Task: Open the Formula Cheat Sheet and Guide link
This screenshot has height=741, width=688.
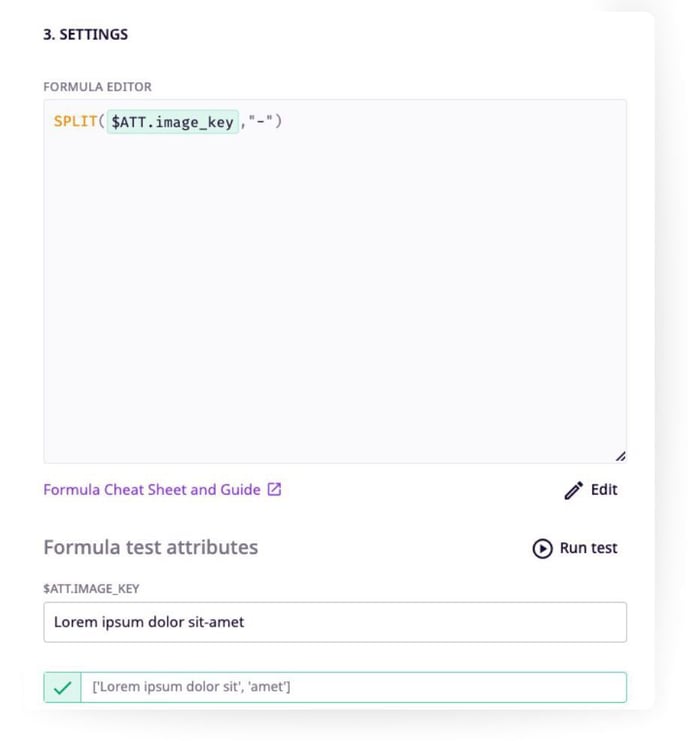Action: pyautogui.click(x=152, y=490)
